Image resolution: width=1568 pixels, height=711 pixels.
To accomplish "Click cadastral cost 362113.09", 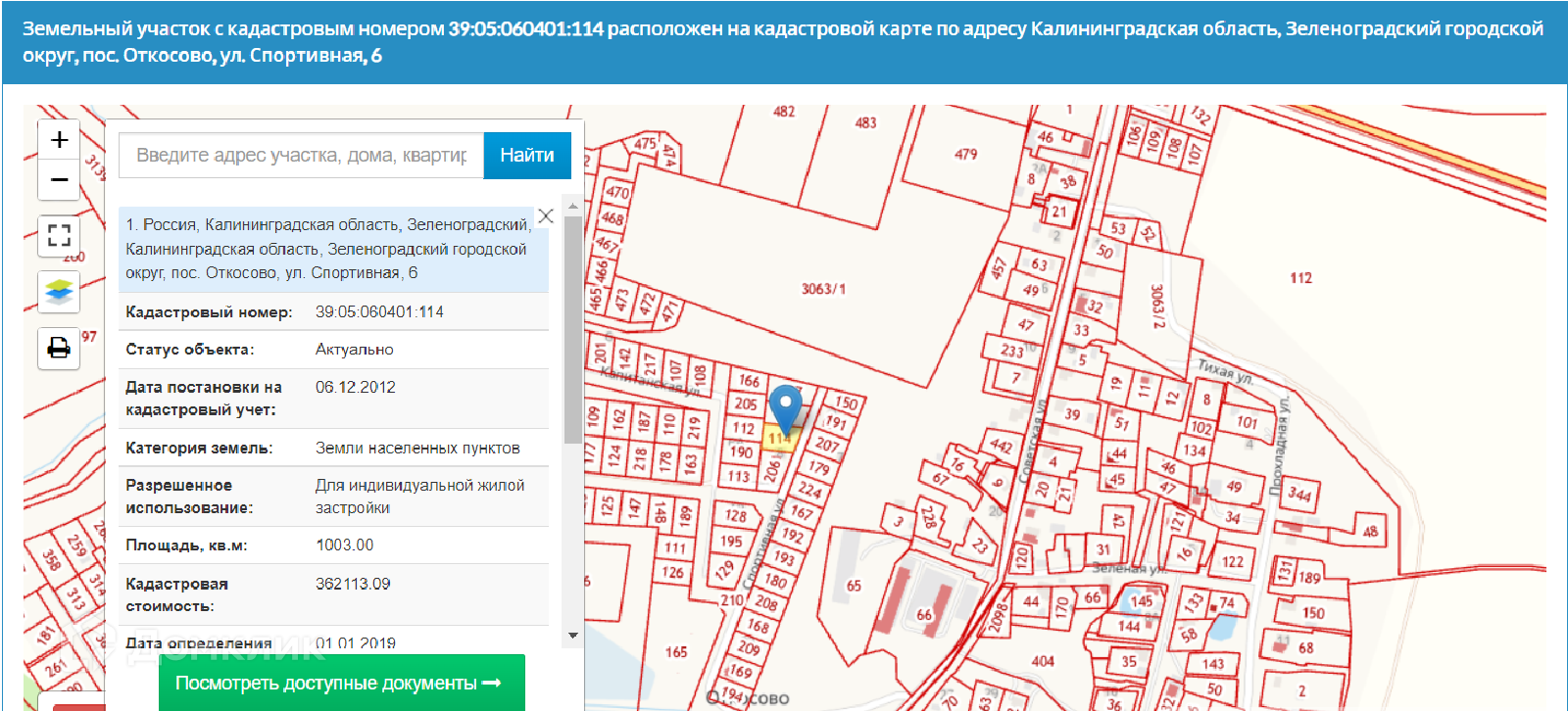I will (x=353, y=584).
